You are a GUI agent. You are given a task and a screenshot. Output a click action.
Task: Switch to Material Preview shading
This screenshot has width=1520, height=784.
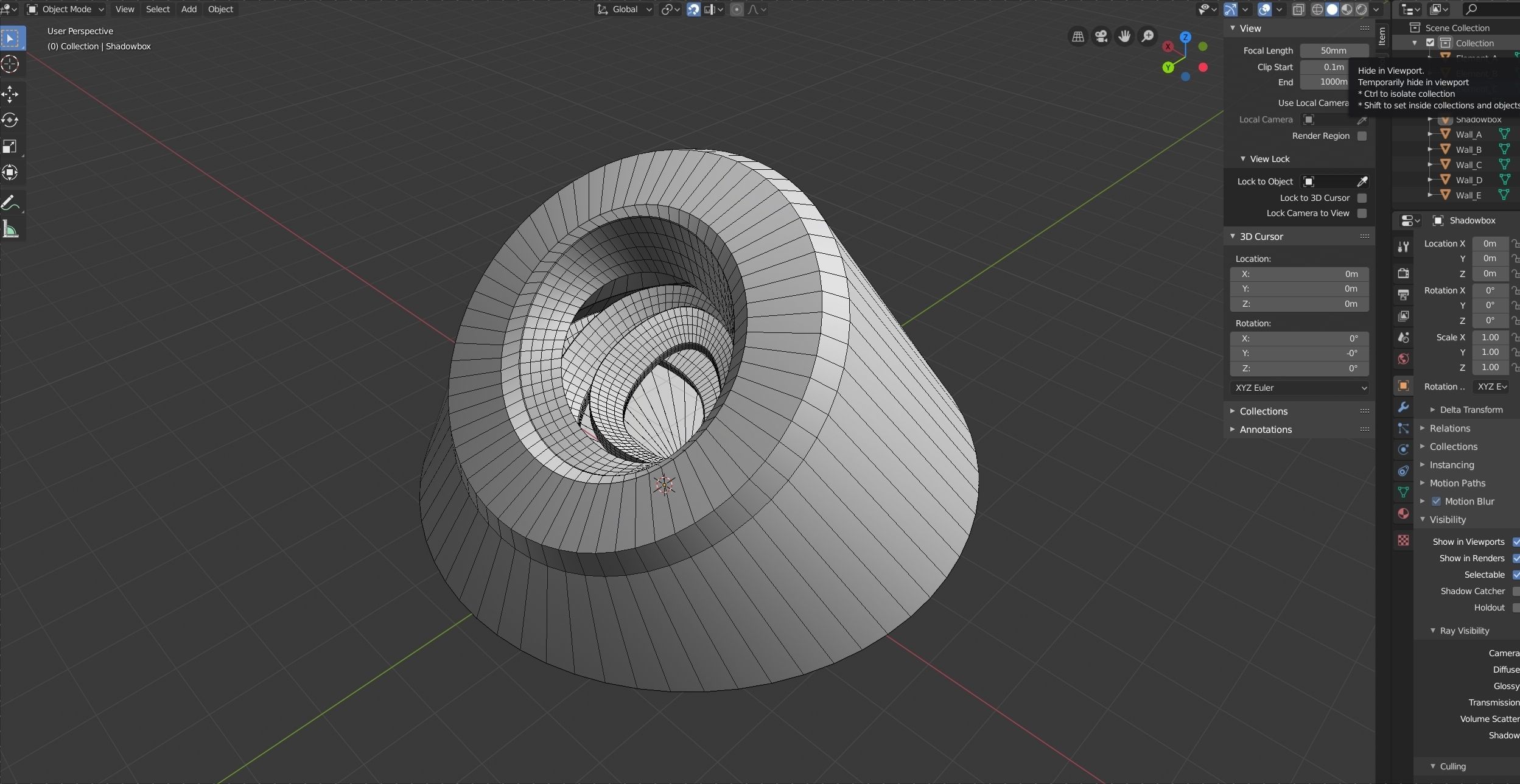tap(1347, 9)
